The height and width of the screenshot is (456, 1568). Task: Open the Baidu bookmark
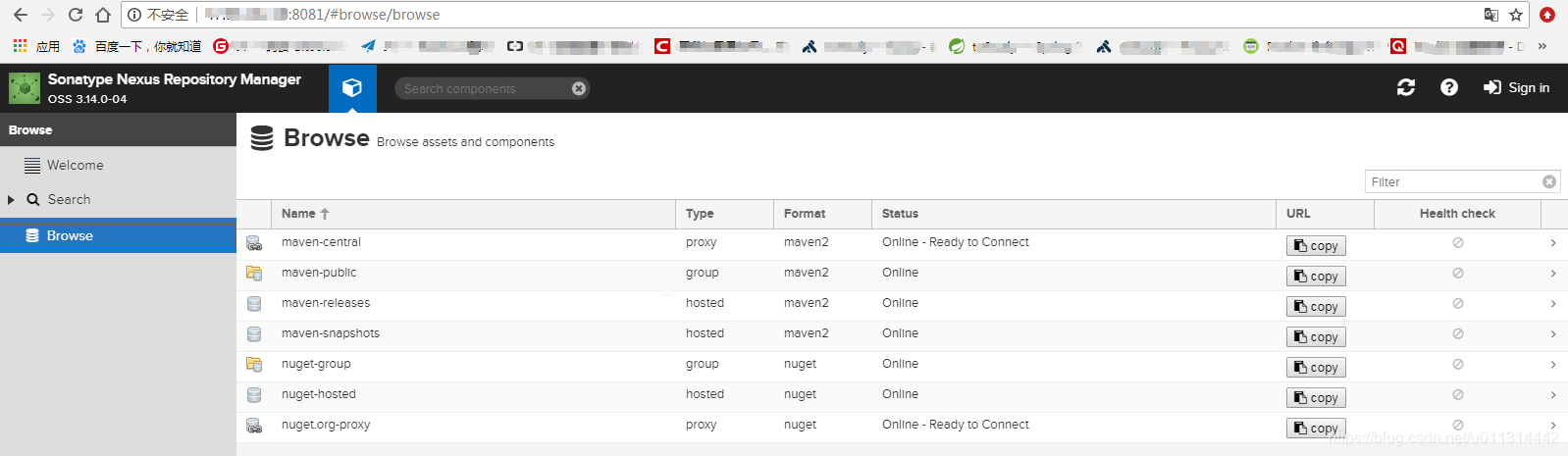[137, 46]
